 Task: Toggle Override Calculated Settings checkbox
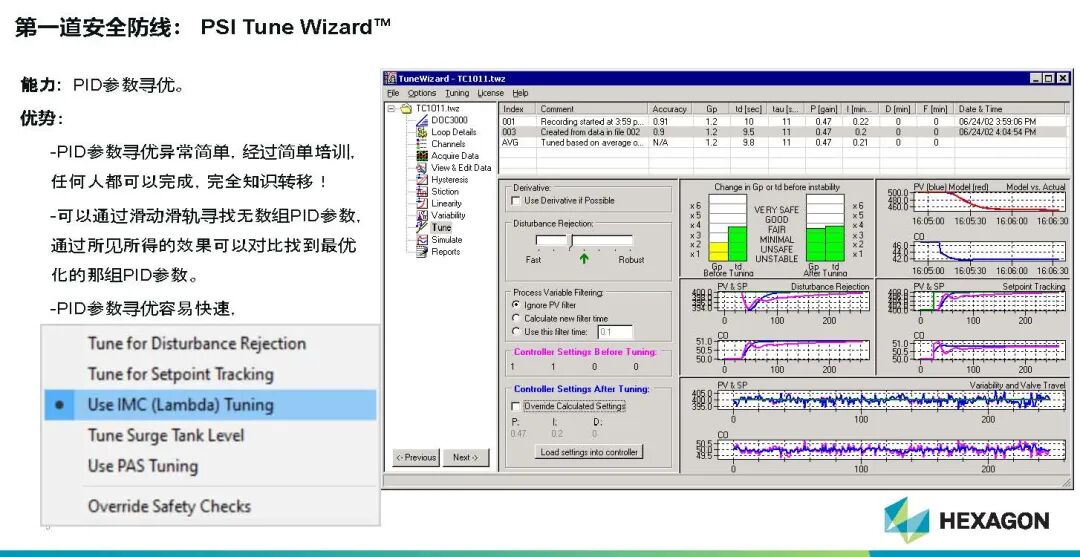coord(516,406)
